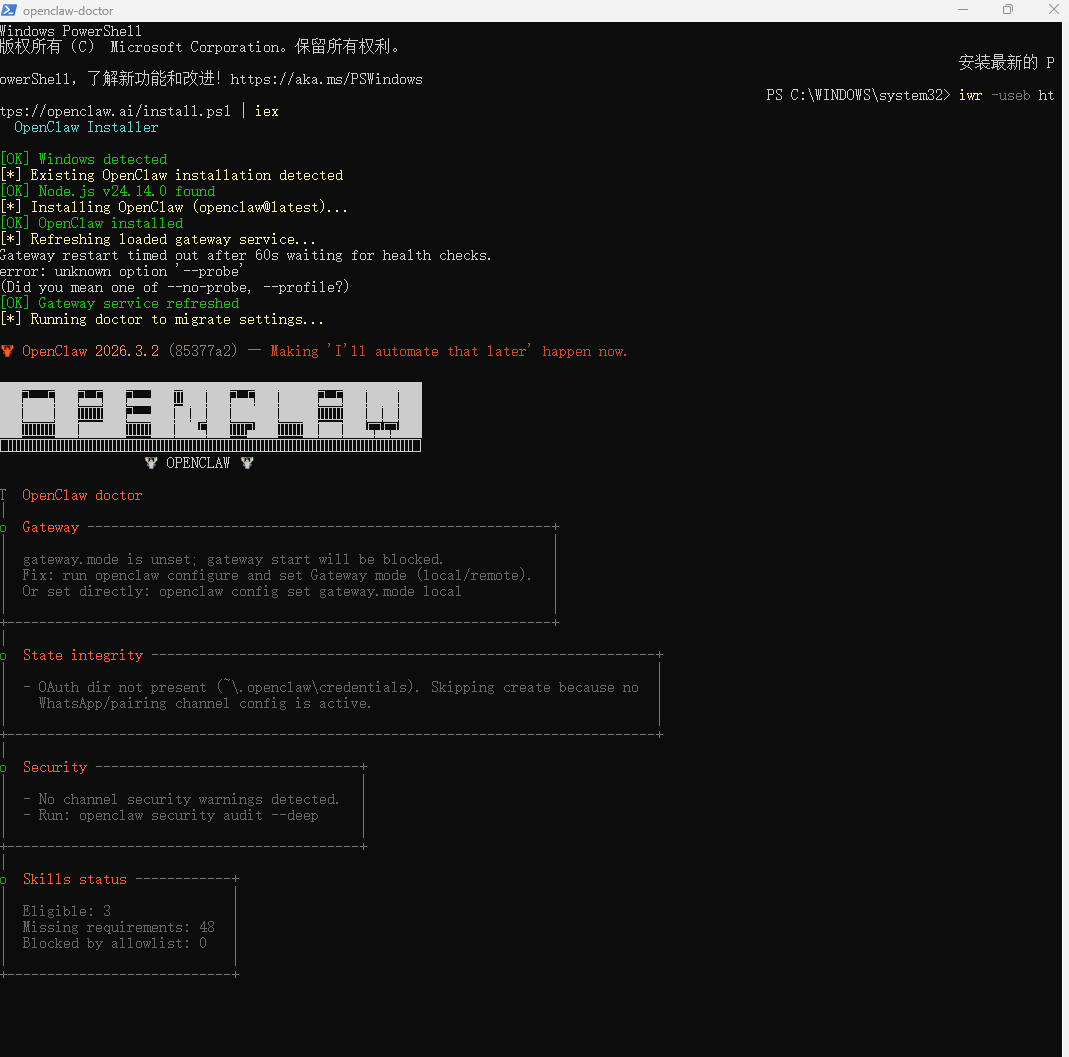Click the lobster icon before OpenClaw 2026.3.2
This screenshot has height=1057, width=1069.
click(x=7, y=351)
